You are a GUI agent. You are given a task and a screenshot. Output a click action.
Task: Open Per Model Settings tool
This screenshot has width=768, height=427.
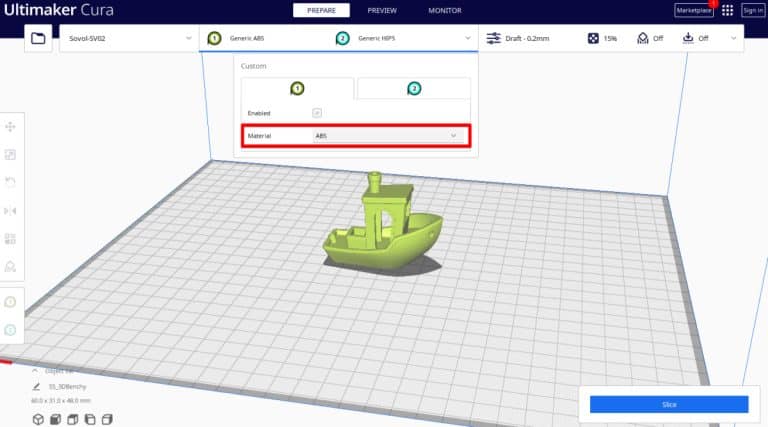pos(10,239)
